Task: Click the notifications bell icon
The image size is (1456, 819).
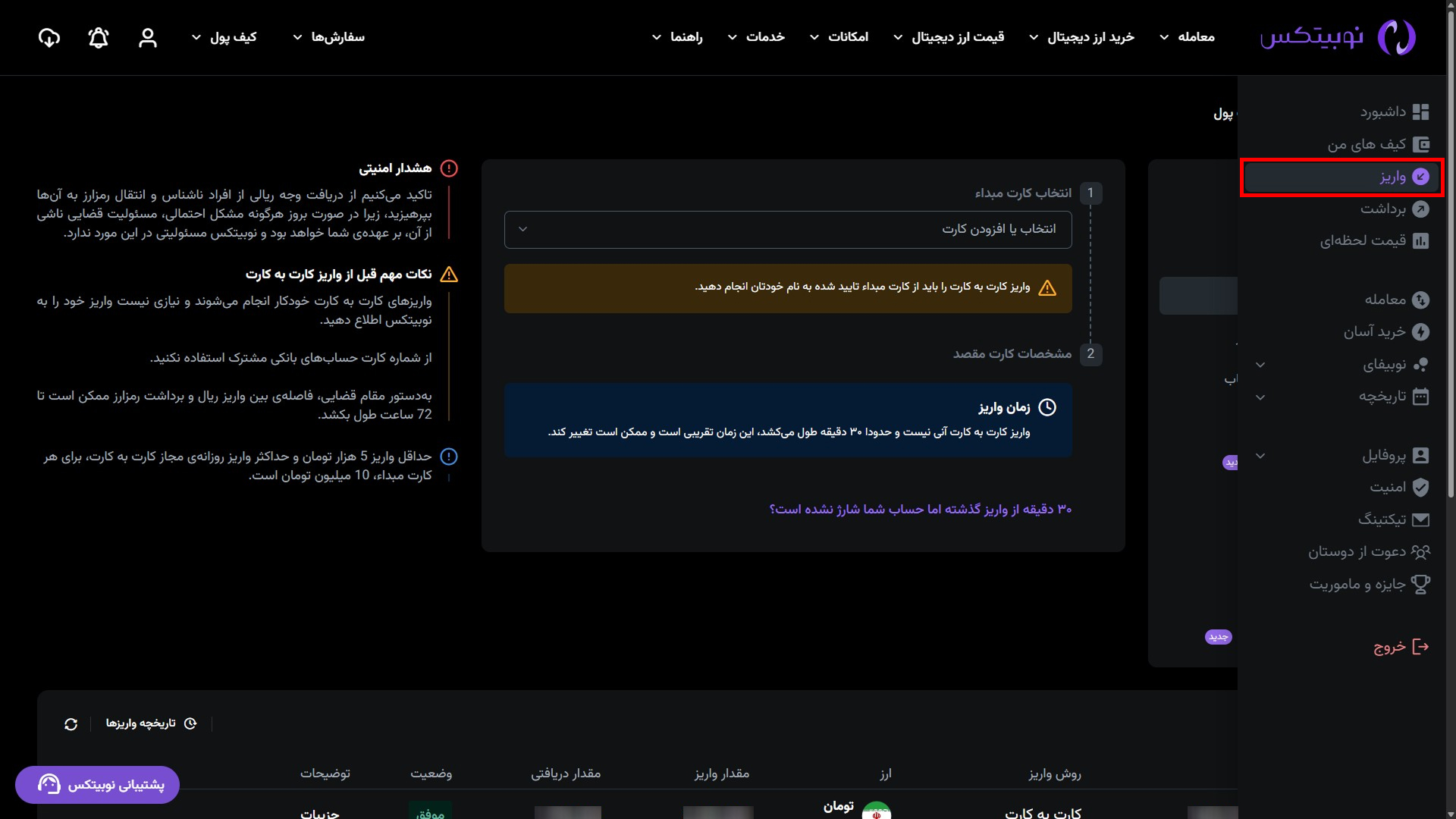Action: click(99, 38)
